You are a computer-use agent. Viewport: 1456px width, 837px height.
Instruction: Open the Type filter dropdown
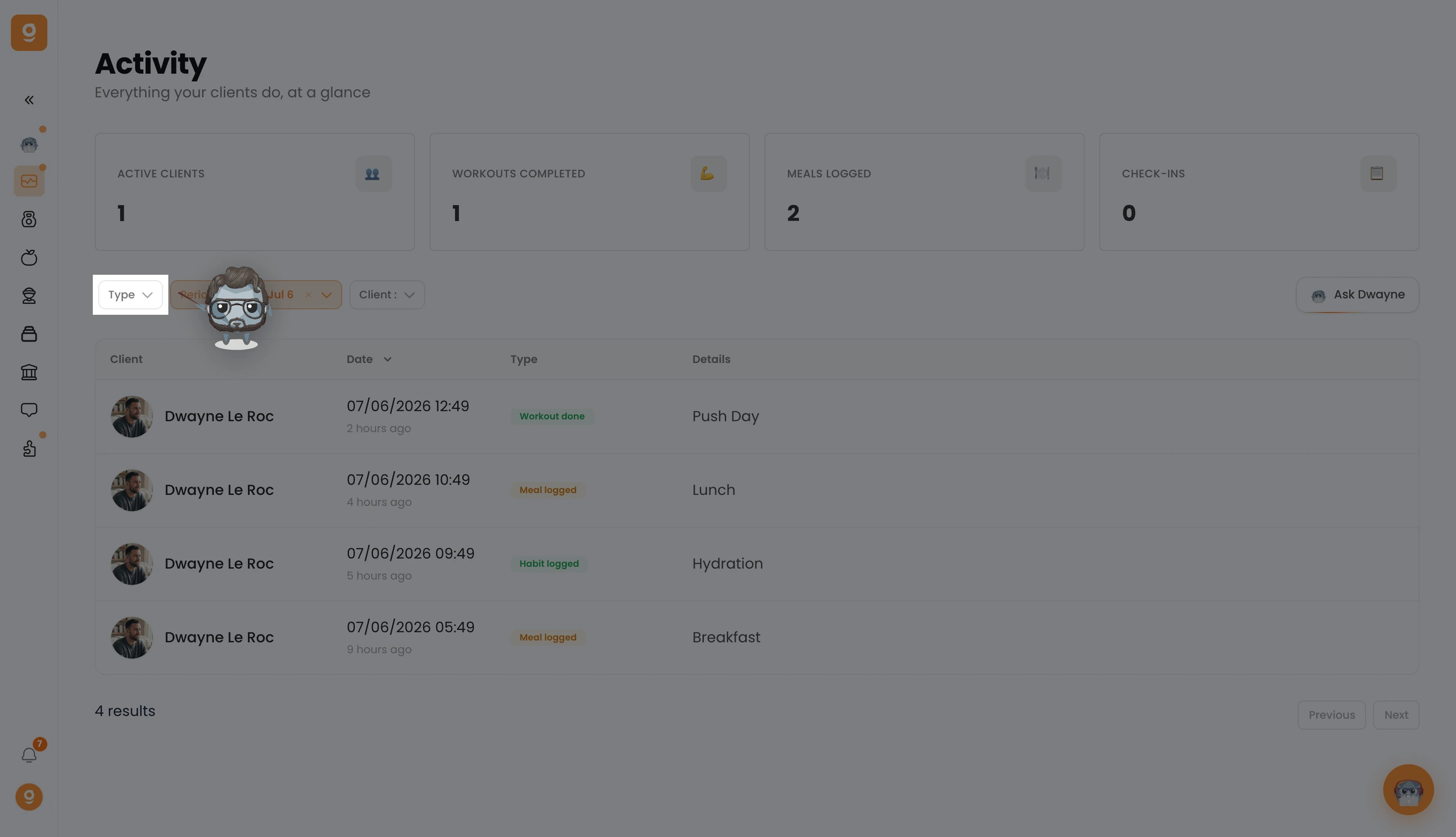pos(130,295)
